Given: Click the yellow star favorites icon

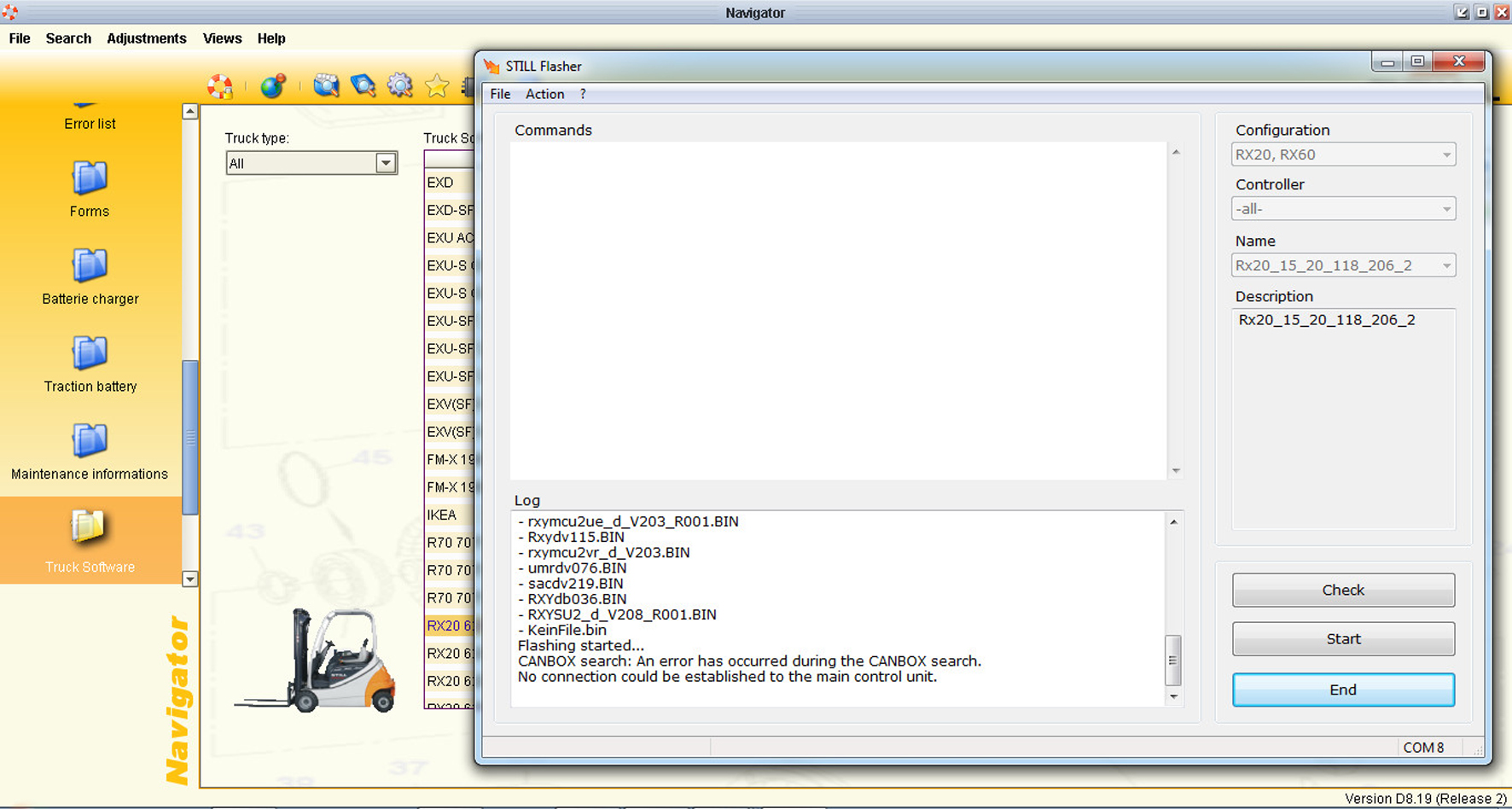Looking at the screenshot, I should click(x=437, y=85).
